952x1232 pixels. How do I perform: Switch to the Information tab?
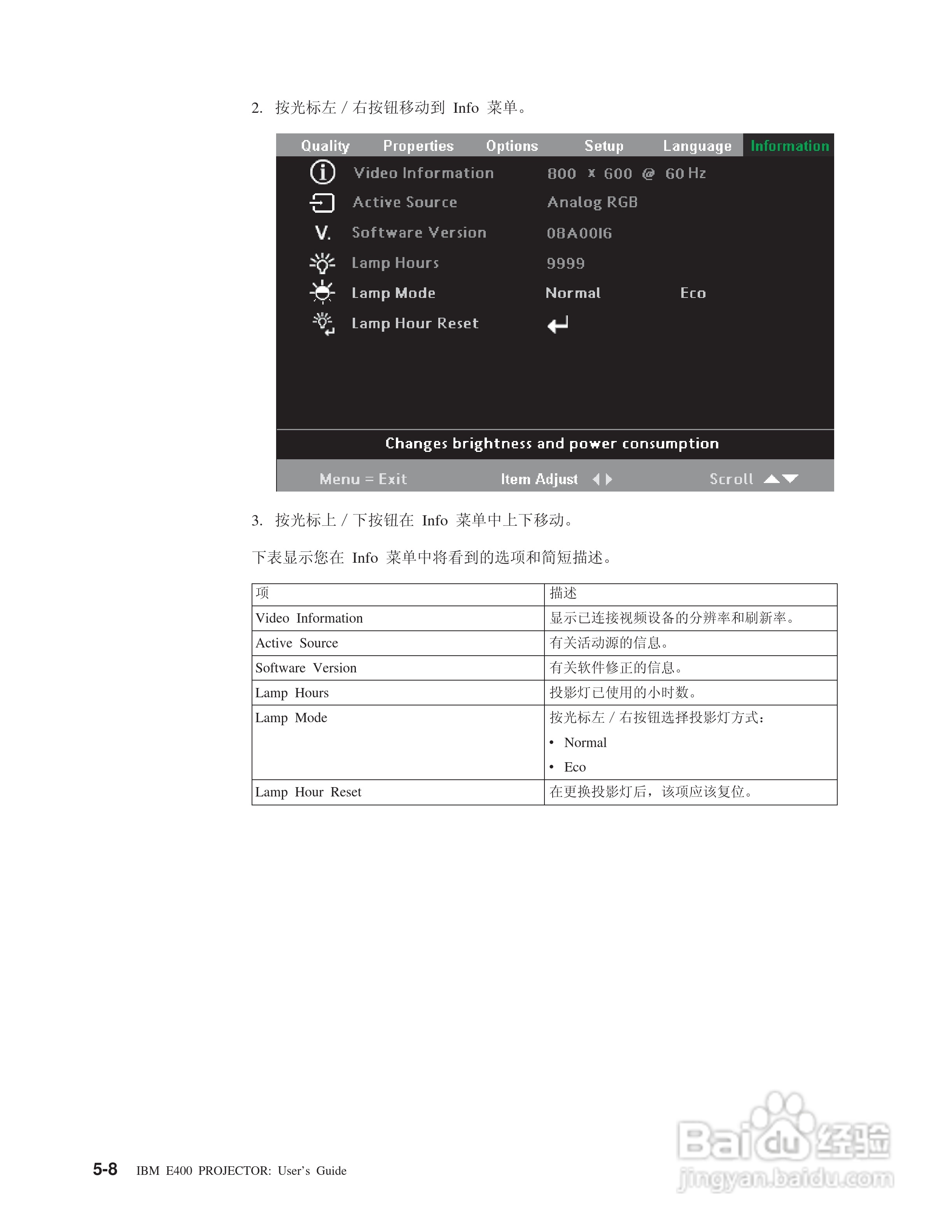789,145
